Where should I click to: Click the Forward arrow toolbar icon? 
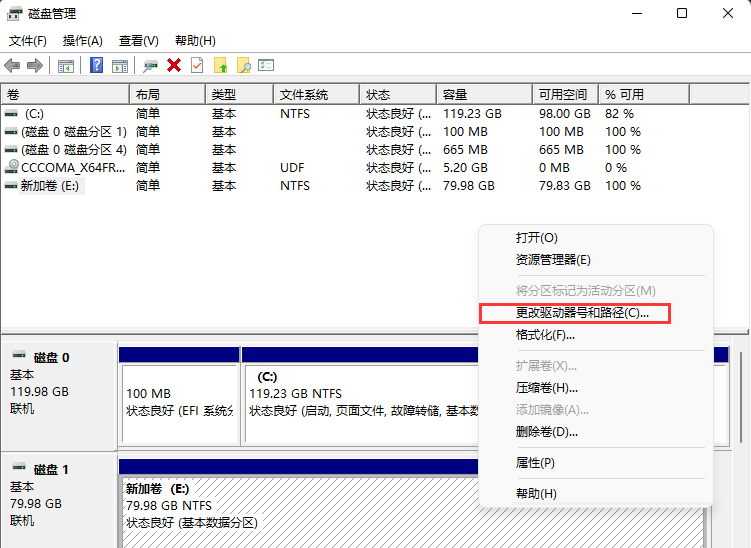coord(35,66)
